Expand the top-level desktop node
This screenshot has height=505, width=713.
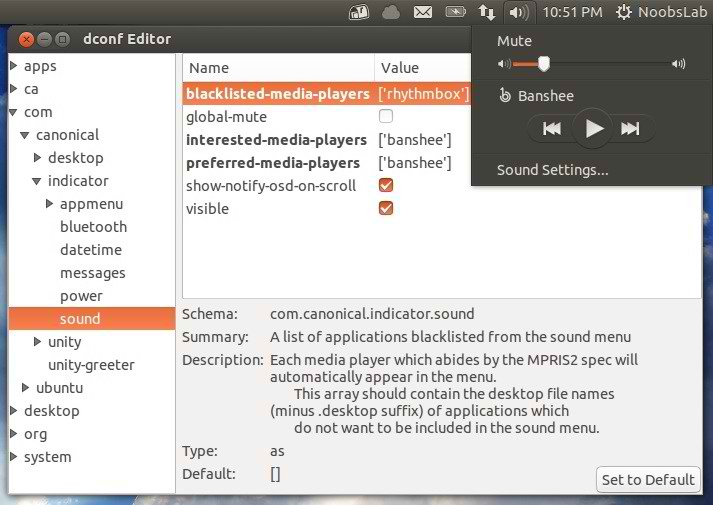tap(14, 410)
